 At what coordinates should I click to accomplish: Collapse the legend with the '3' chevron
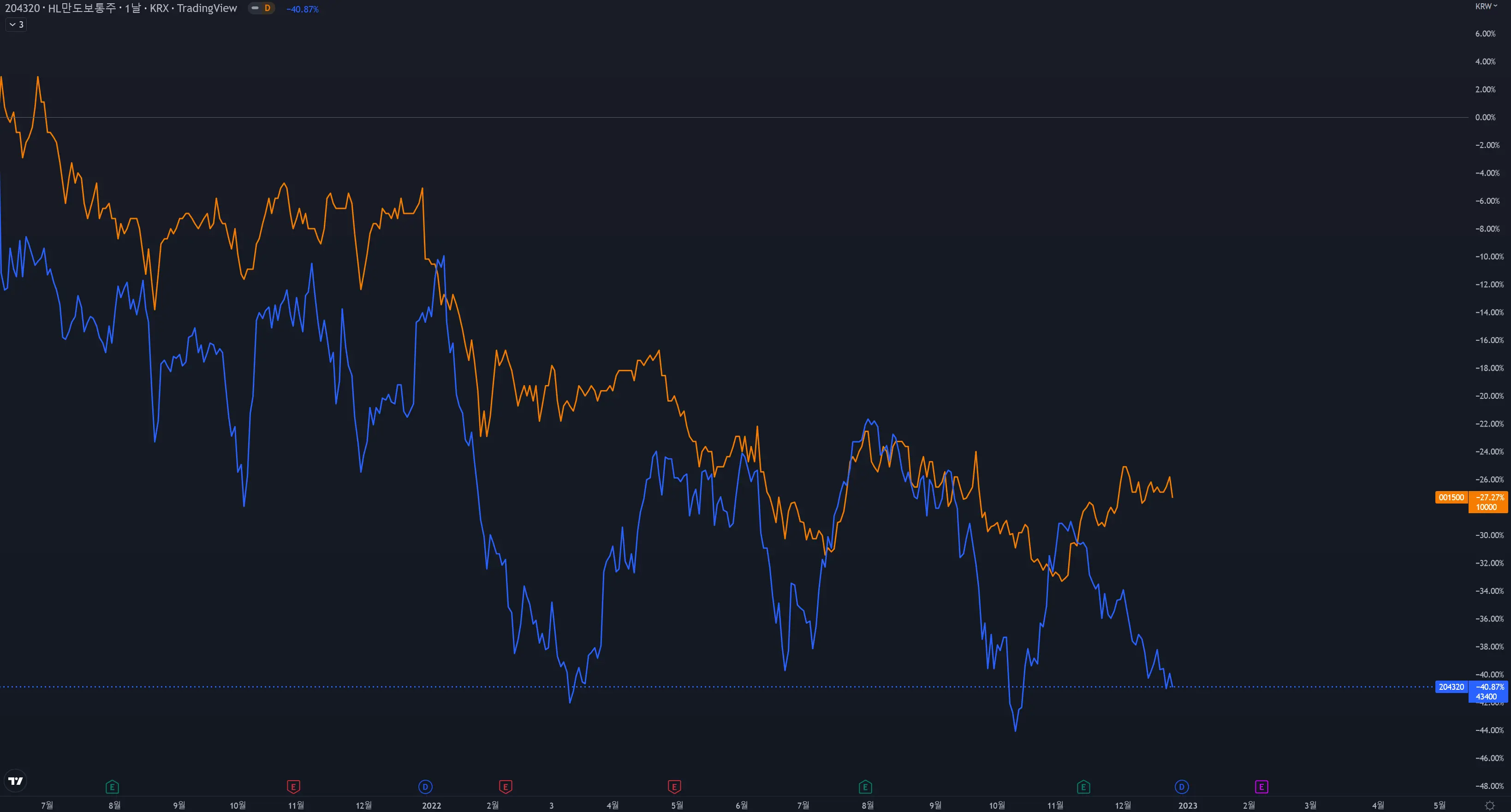(16, 24)
